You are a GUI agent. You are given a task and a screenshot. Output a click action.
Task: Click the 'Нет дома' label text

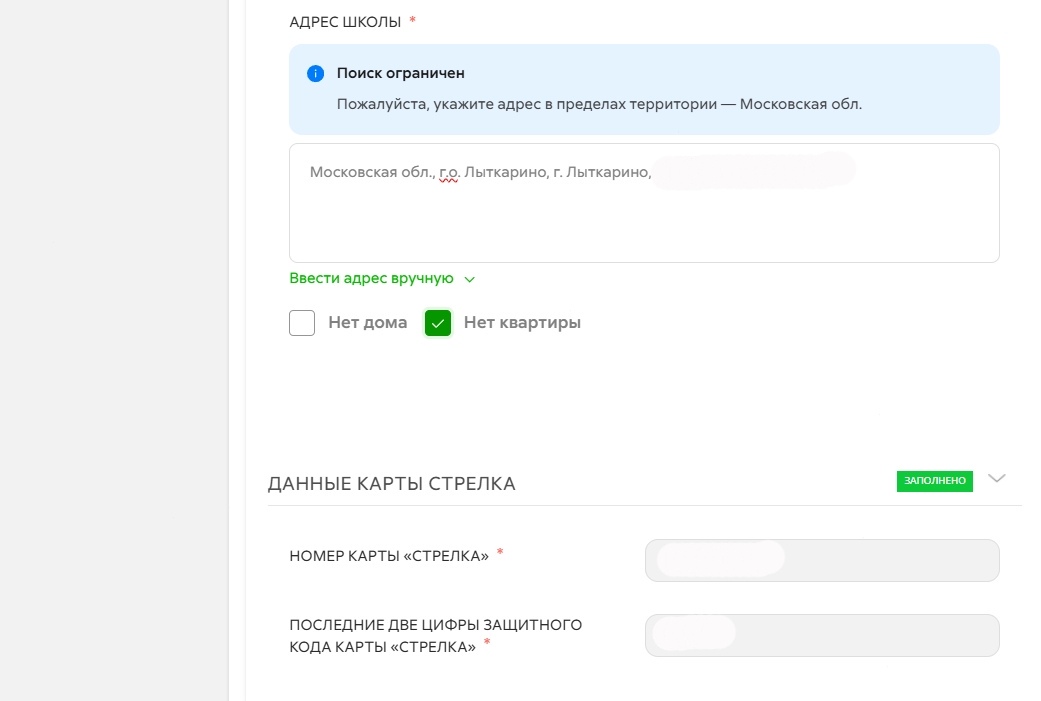(x=368, y=323)
